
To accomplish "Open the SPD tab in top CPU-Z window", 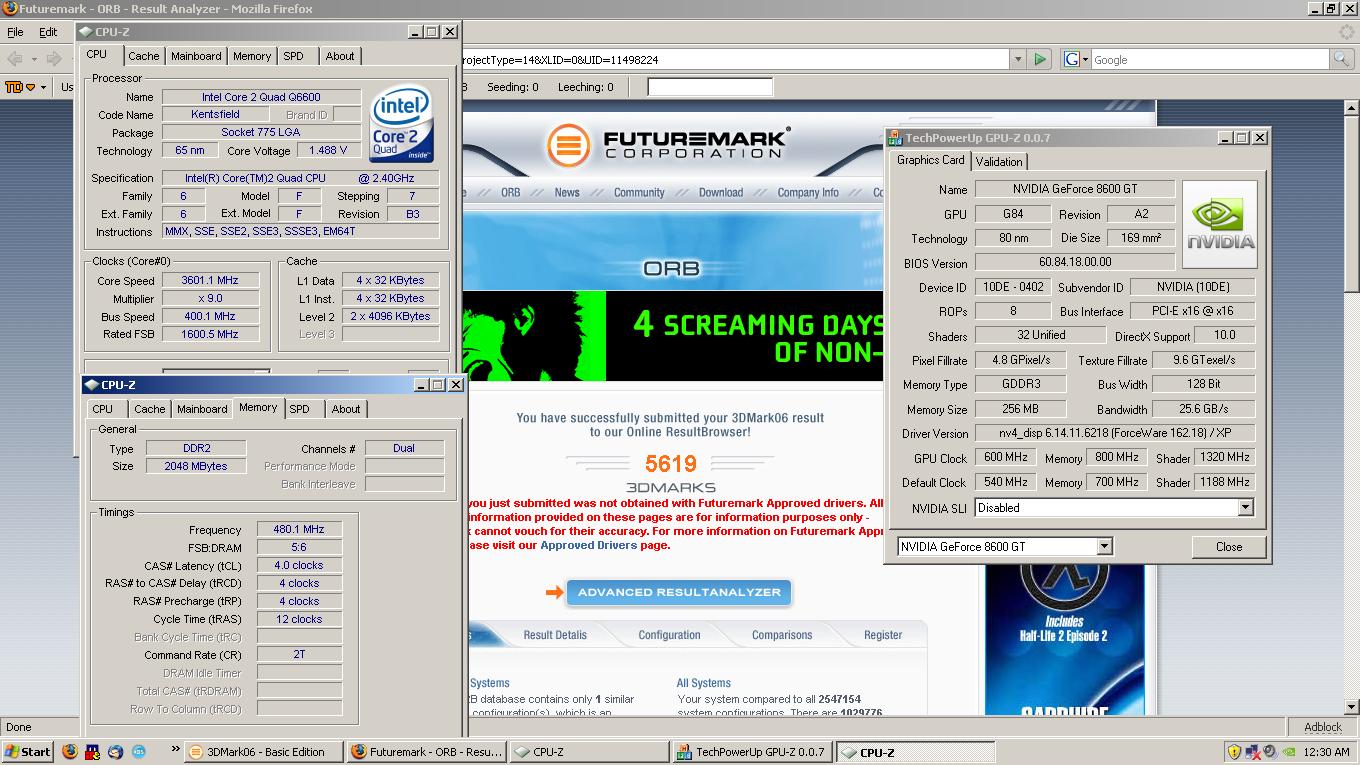I will coord(293,56).
